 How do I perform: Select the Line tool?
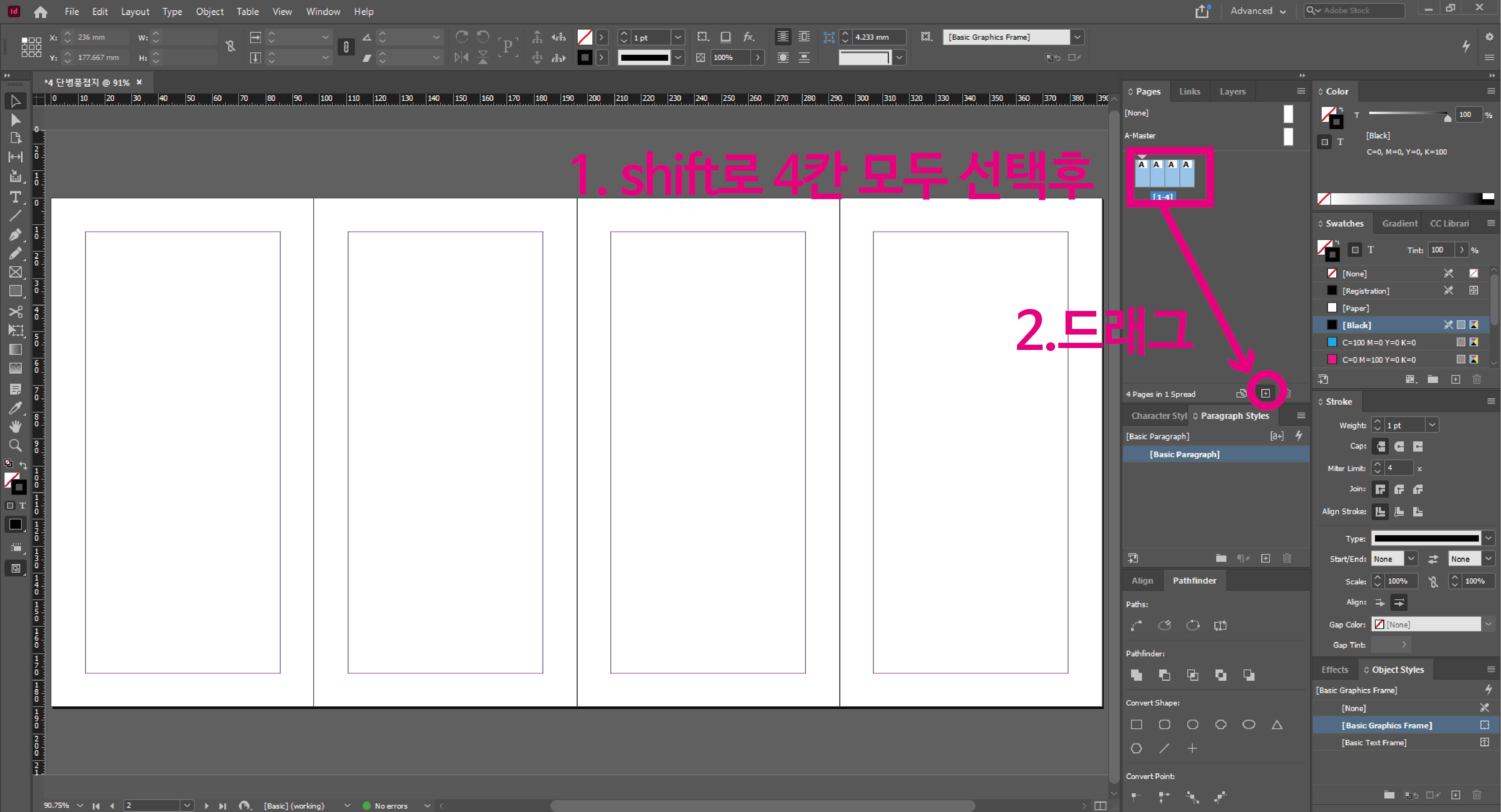[x=16, y=216]
